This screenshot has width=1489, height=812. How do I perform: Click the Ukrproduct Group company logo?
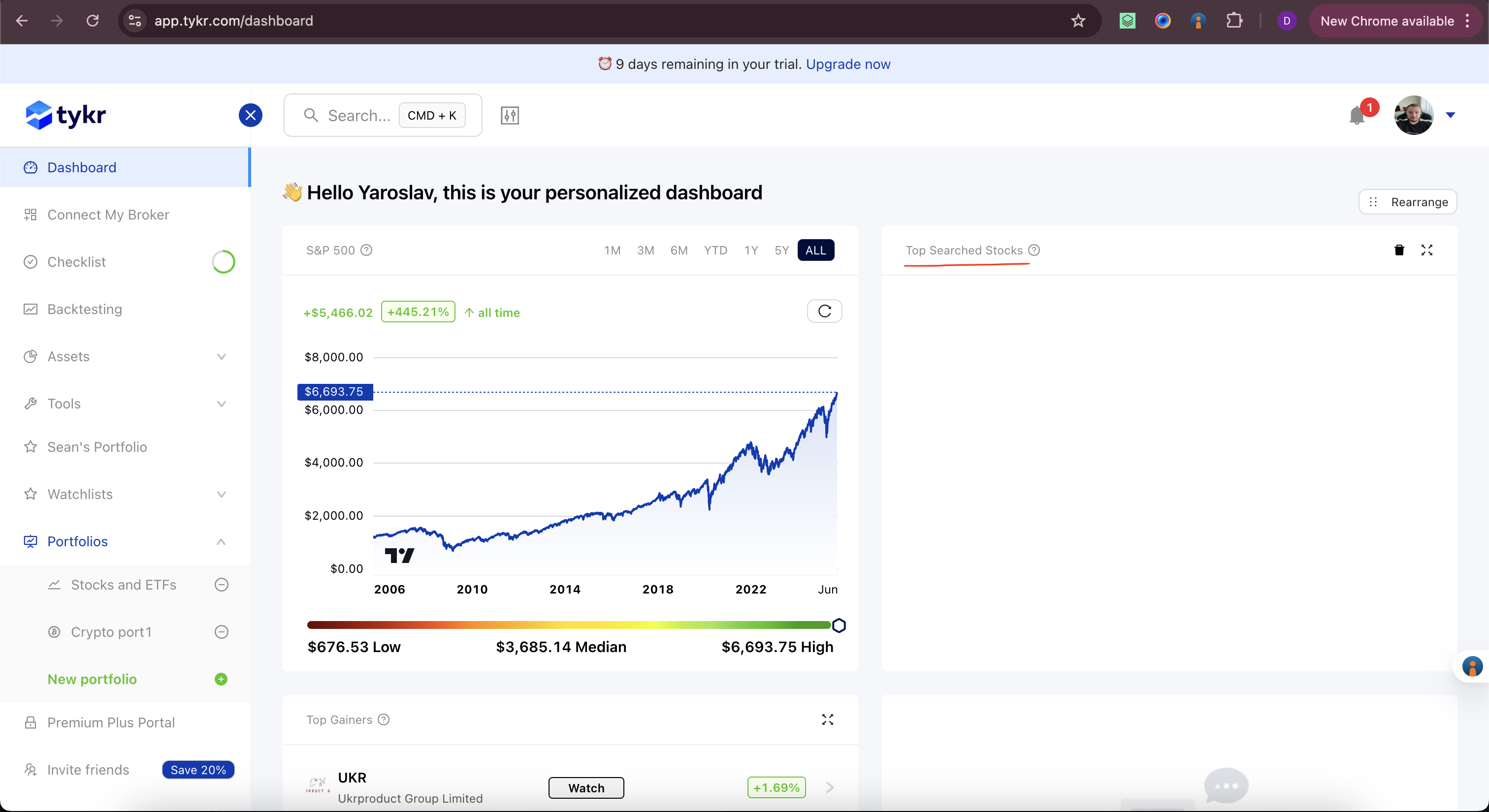tap(317, 785)
